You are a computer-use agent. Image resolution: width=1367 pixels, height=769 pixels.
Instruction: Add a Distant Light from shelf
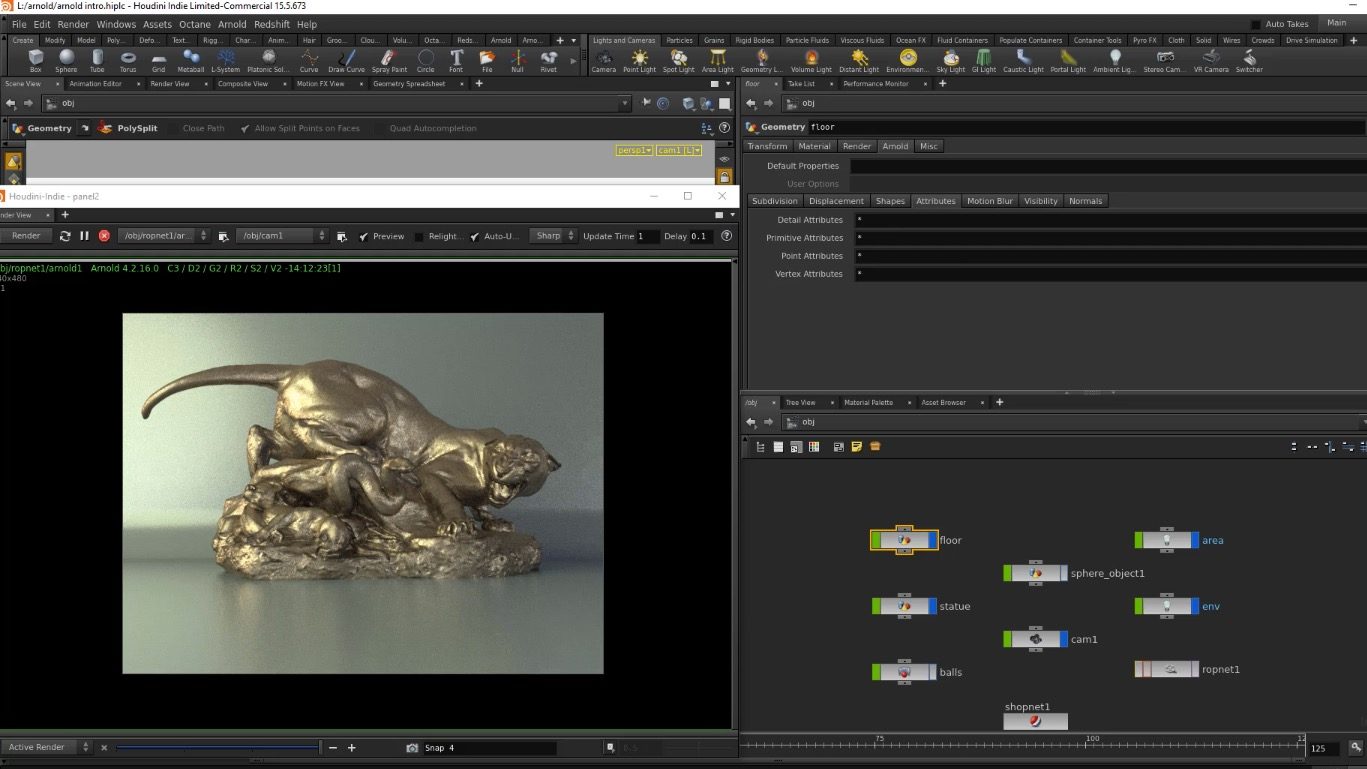pyautogui.click(x=859, y=61)
